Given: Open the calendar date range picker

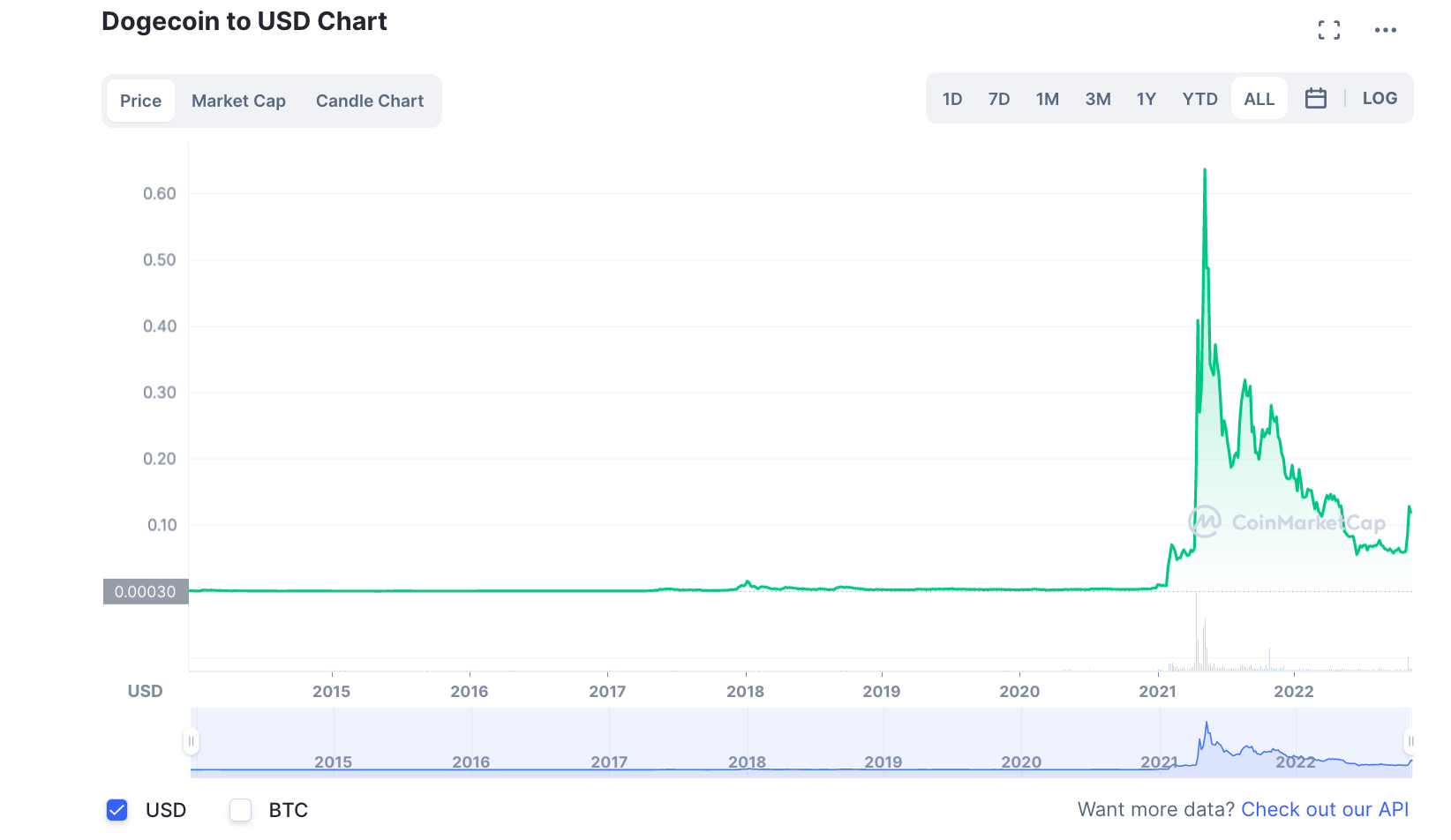Looking at the screenshot, I should [x=1316, y=98].
